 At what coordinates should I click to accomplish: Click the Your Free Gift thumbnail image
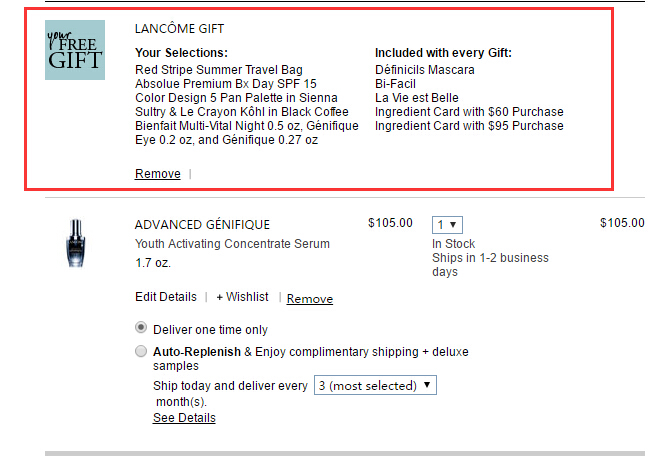75,50
